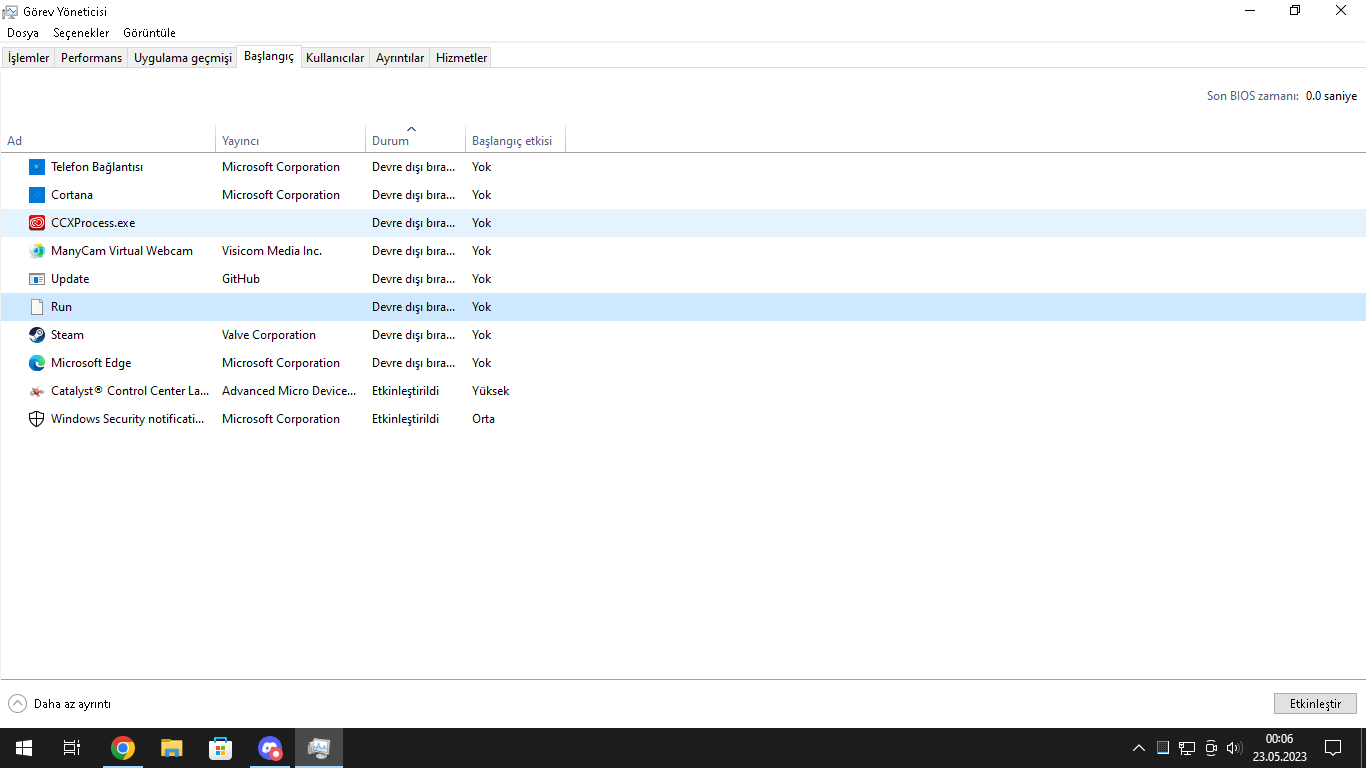The height and width of the screenshot is (768, 1366).
Task: Open the Seçenekler menu
Action: point(81,33)
